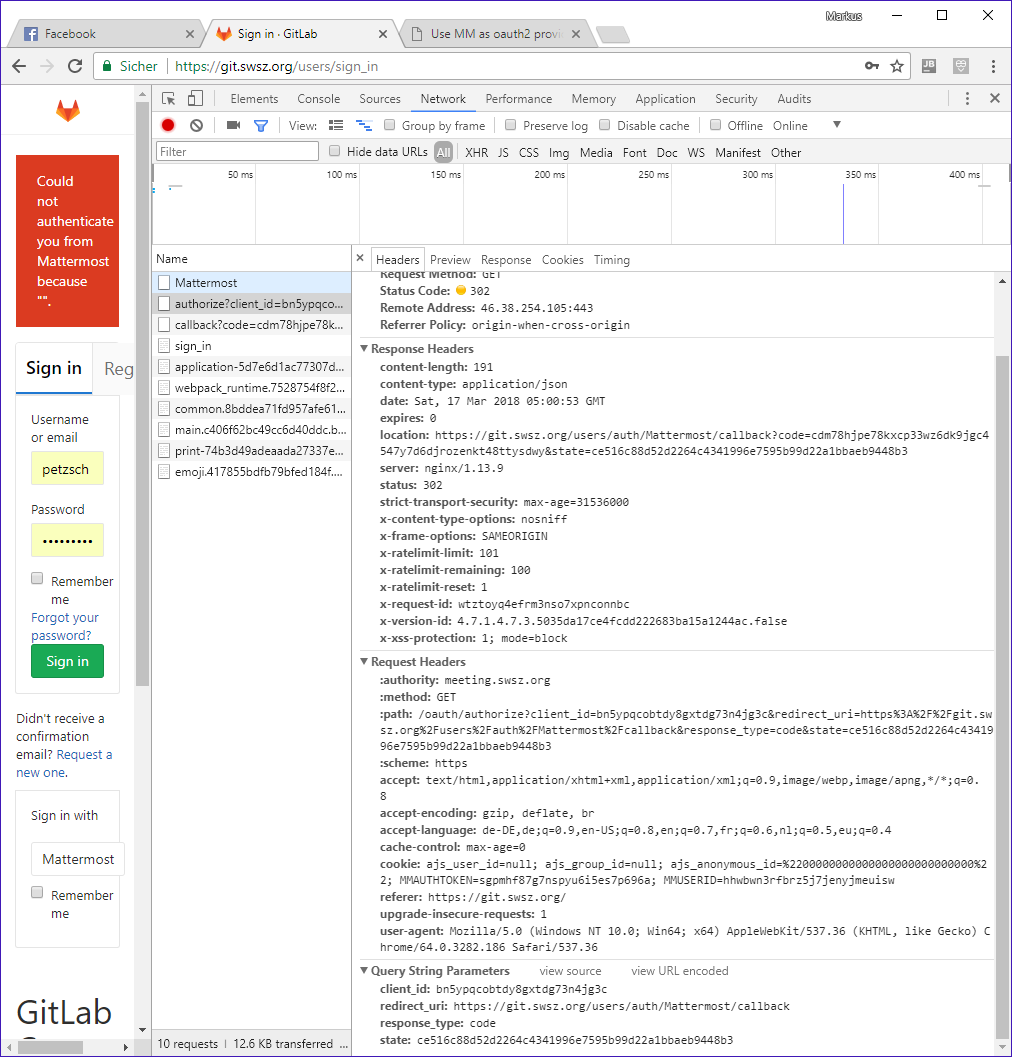This screenshot has height=1057, width=1012.
Task: Select the callback?code= request row
Action: (251, 325)
